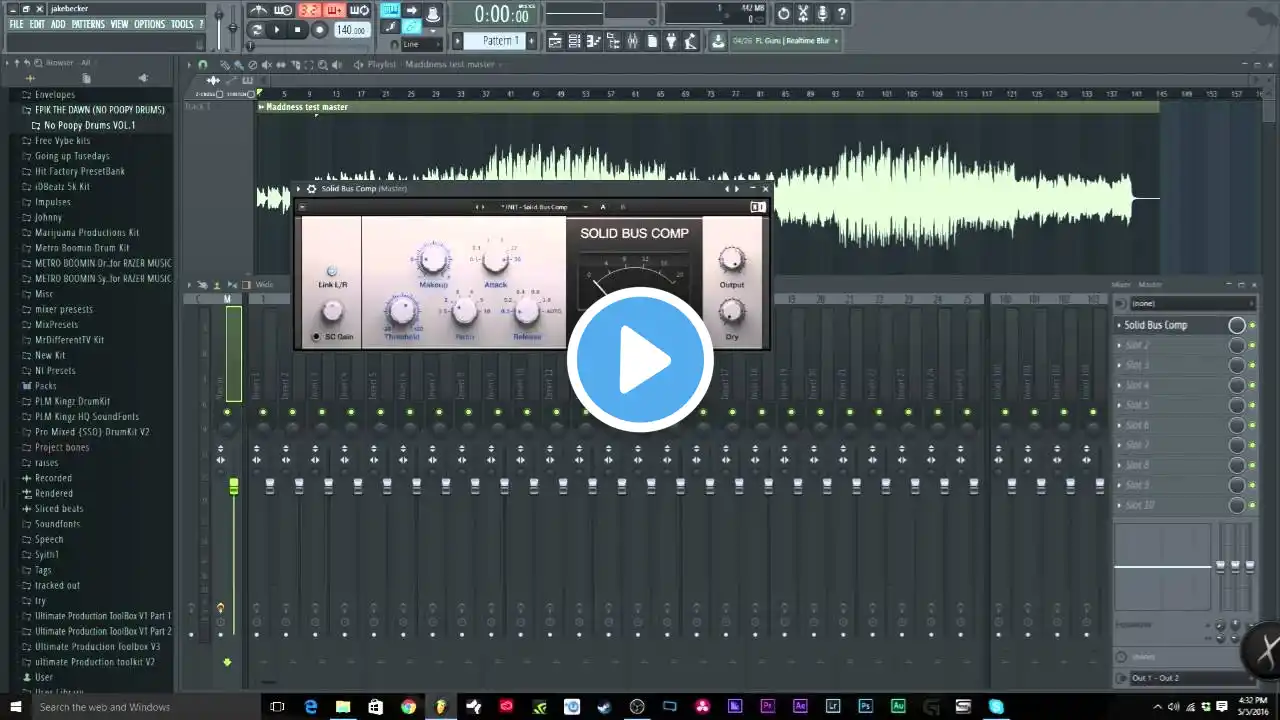The image size is (1280, 720).
Task: Open the plugin picker plug icon
Action: (671, 41)
